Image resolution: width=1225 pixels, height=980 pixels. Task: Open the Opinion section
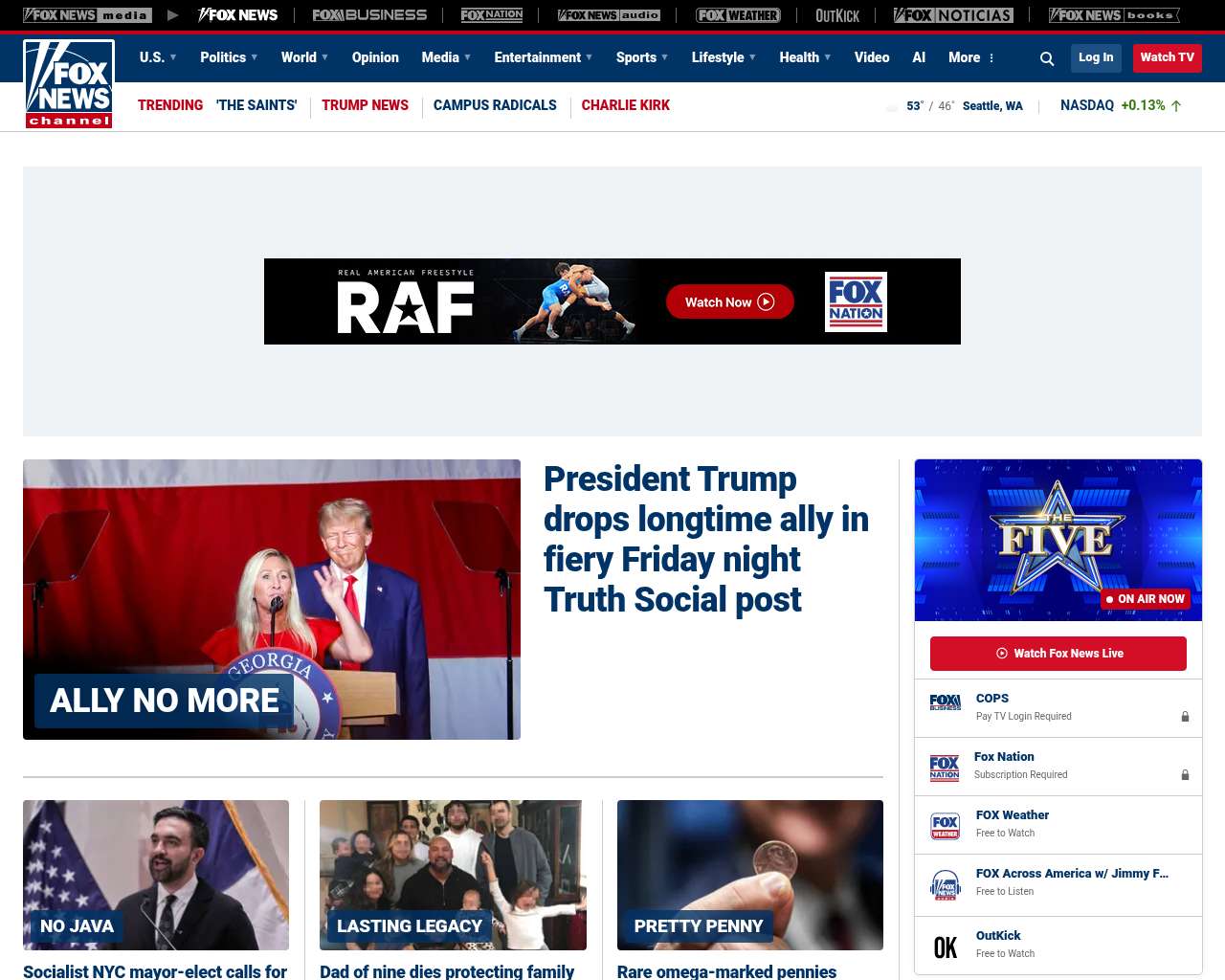(x=375, y=57)
